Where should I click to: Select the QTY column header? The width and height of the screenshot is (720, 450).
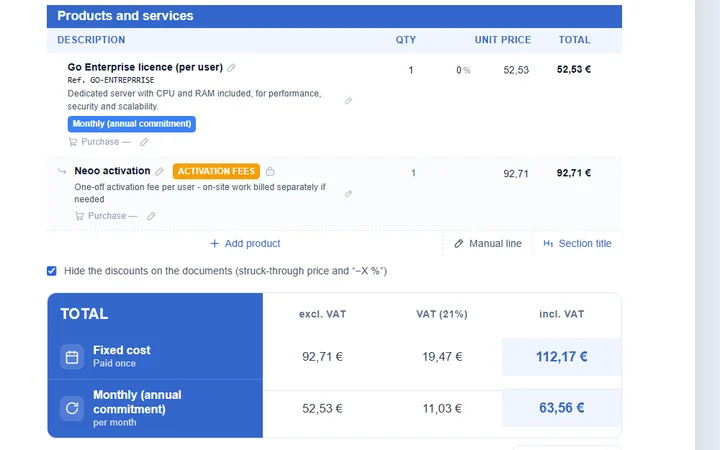pyautogui.click(x=406, y=40)
